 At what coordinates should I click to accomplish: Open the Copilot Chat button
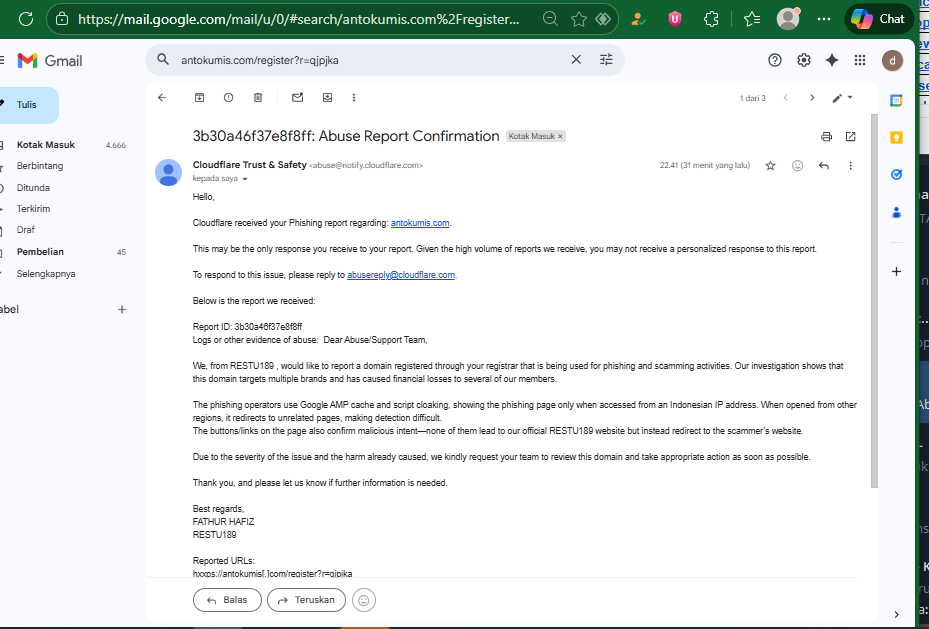(878, 19)
